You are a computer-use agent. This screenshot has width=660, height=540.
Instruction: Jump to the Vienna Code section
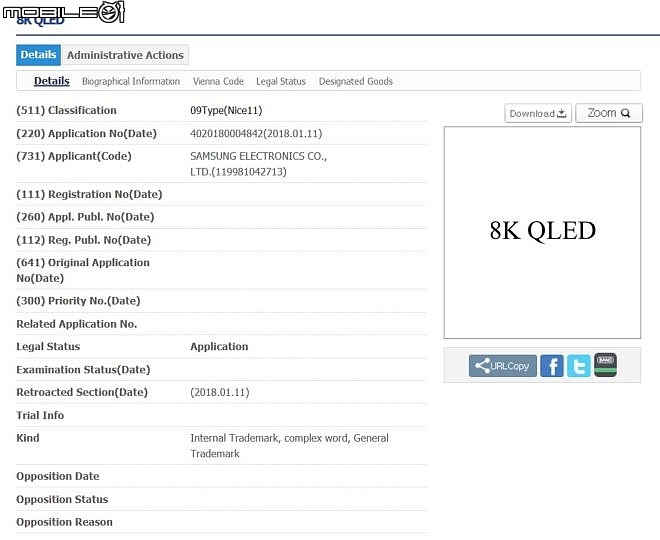pyautogui.click(x=218, y=81)
